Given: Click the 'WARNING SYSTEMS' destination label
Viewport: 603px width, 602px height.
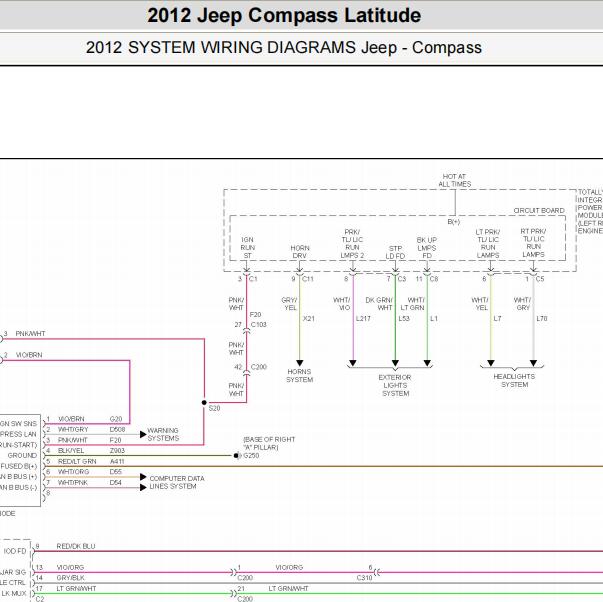Looking at the screenshot, I should pos(163,434).
